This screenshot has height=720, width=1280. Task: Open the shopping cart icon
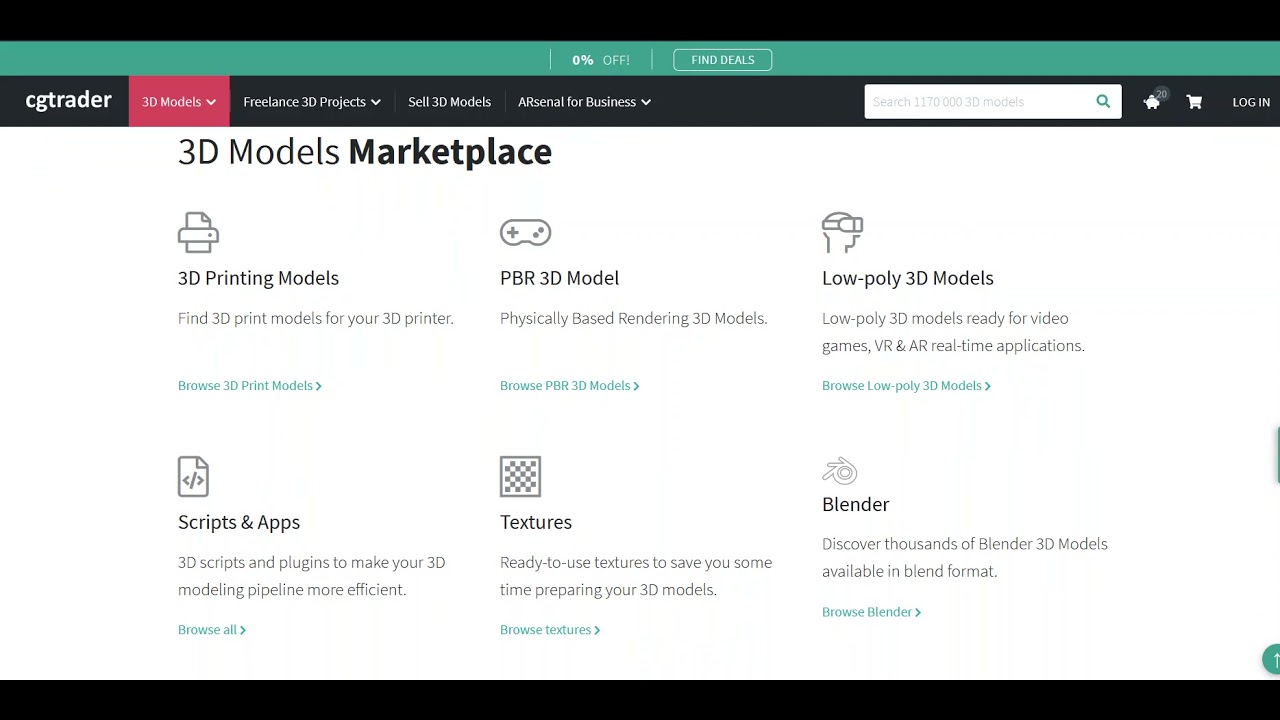point(1194,102)
